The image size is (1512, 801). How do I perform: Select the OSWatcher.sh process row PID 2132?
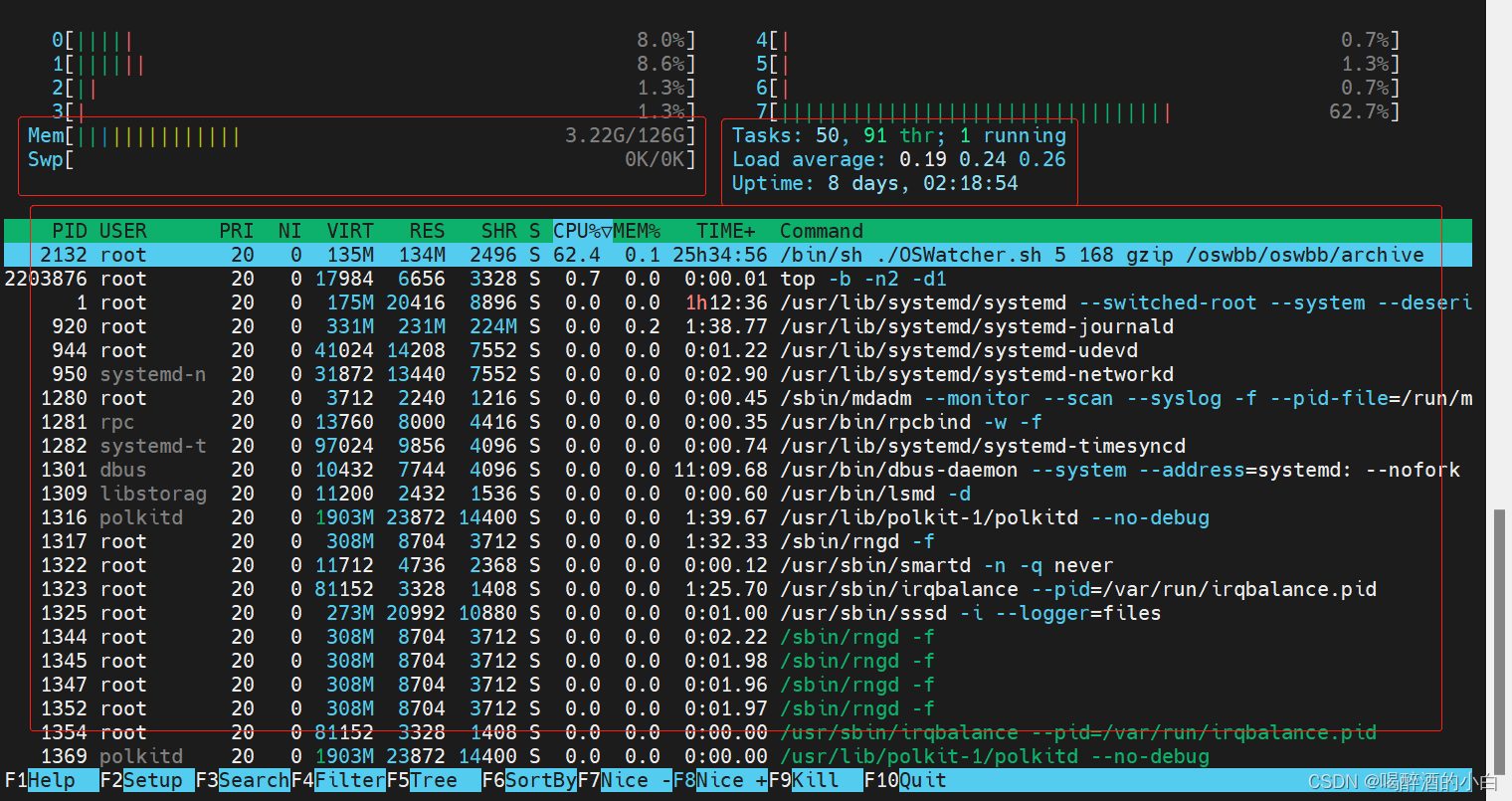tap(738, 255)
